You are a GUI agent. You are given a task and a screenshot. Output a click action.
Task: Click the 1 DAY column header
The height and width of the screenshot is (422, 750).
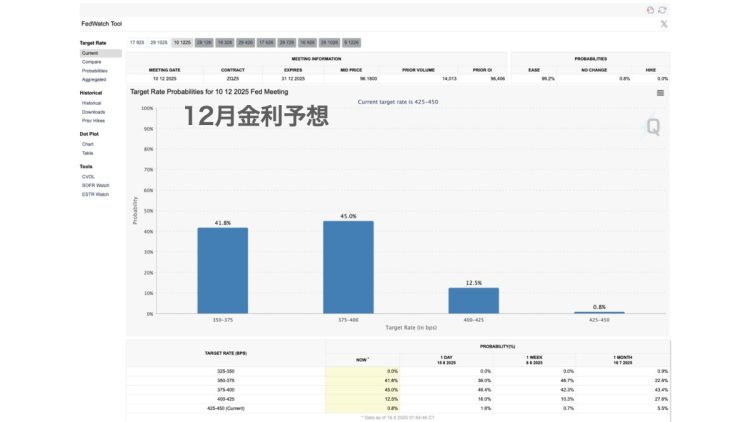(x=446, y=360)
